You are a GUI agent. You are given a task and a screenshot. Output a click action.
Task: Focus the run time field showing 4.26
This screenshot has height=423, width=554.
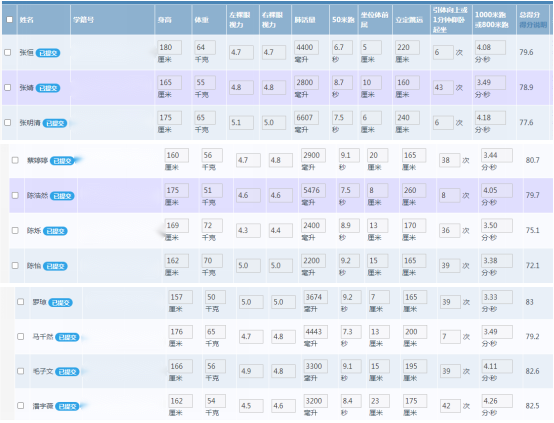click(497, 401)
